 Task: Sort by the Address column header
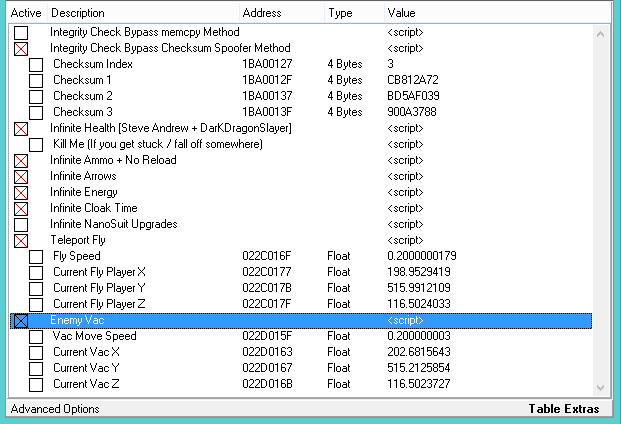[282, 13]
